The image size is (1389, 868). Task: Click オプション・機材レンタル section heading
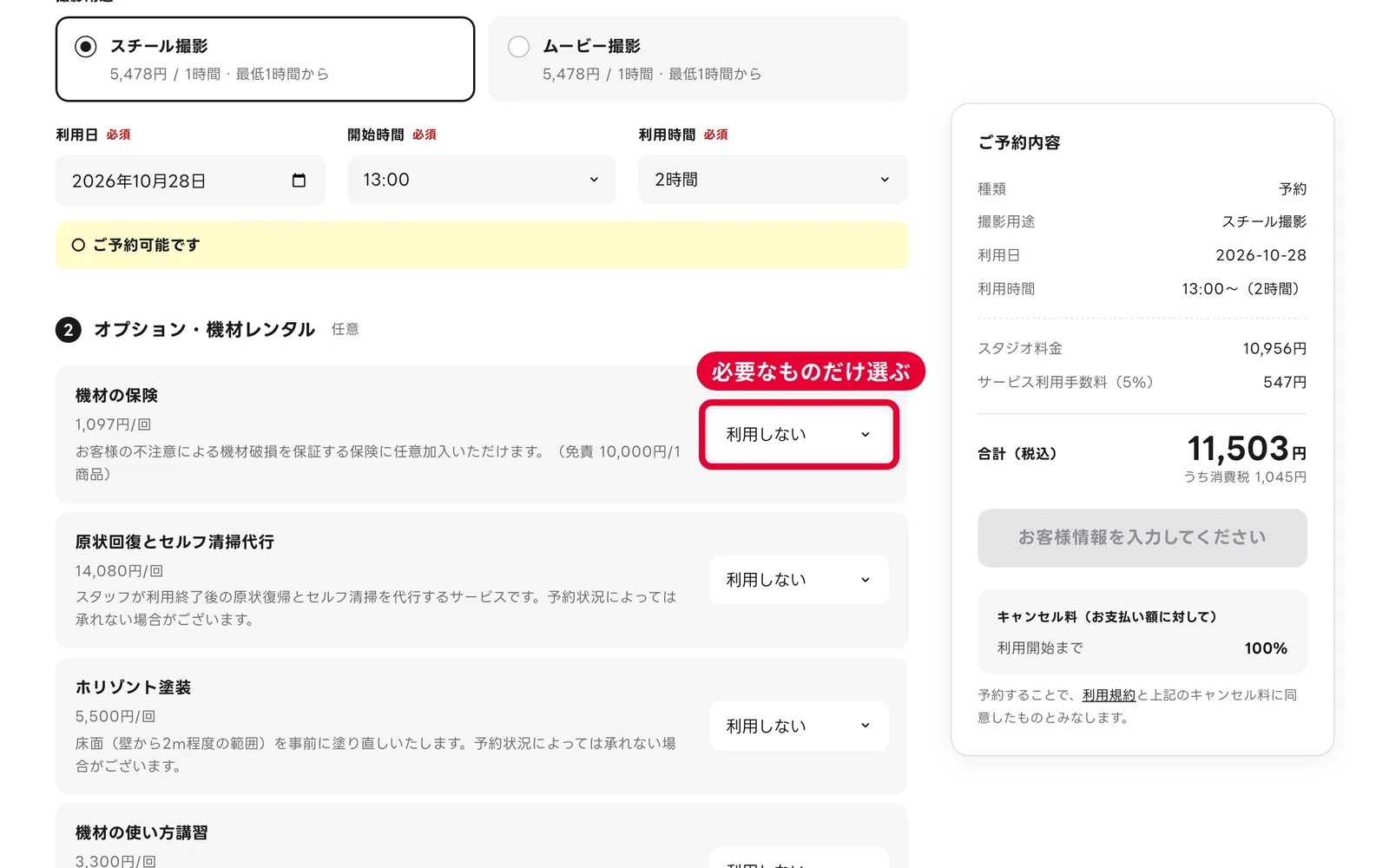pos(204,330)
